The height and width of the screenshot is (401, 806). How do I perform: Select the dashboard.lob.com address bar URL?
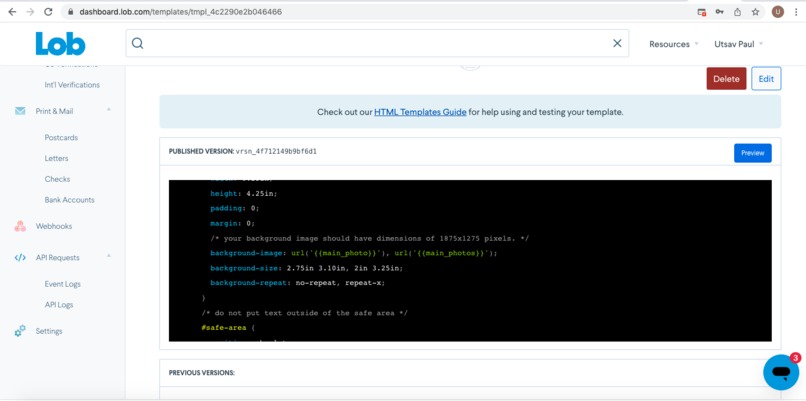pyautogui.click(x=180, y=12)
